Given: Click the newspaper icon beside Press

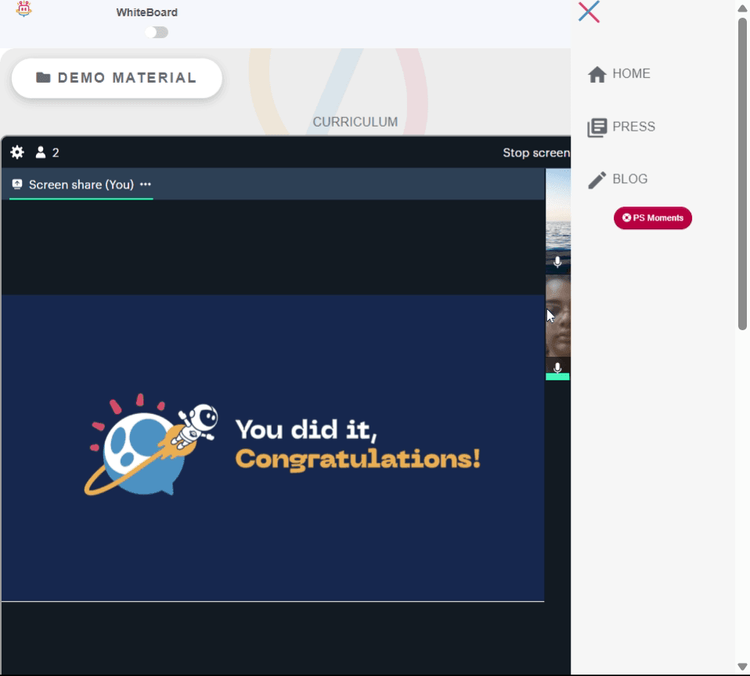Looking at the screenshot, I should 597,127.
